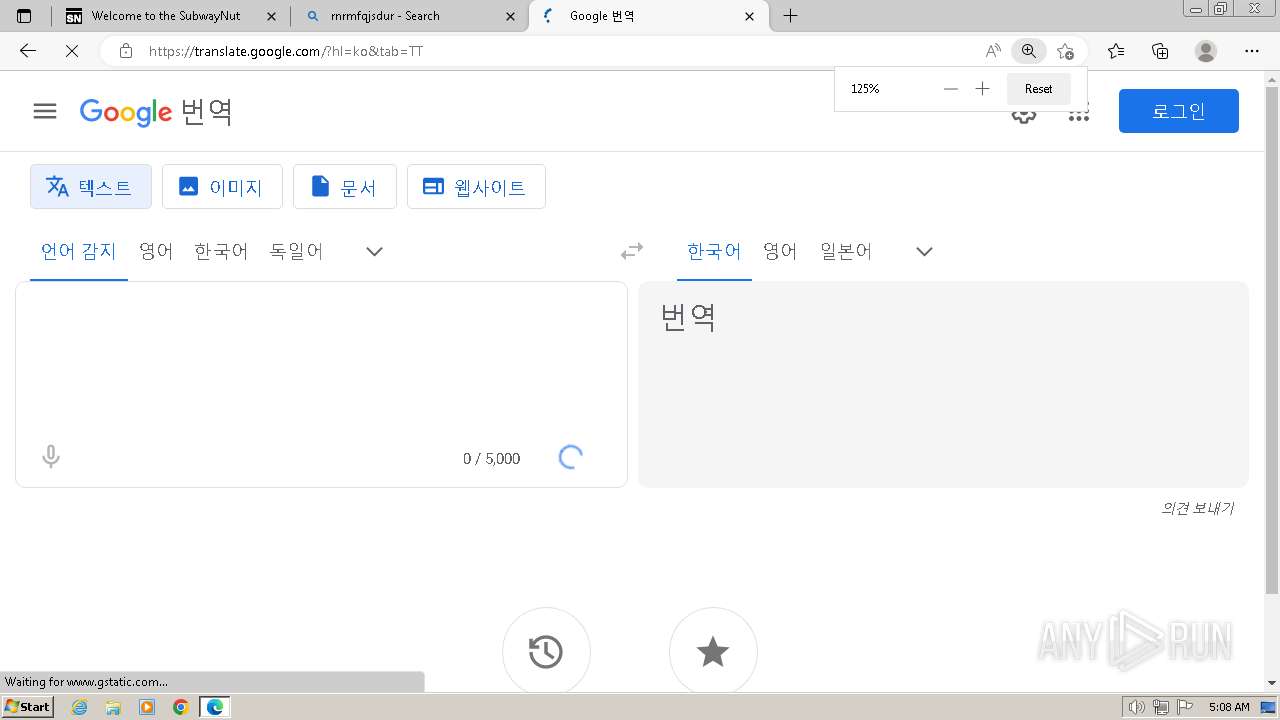This screenshot has width=1280, height=720.
Task: Choose 독일어 as source language
Action: click(296, 251)
